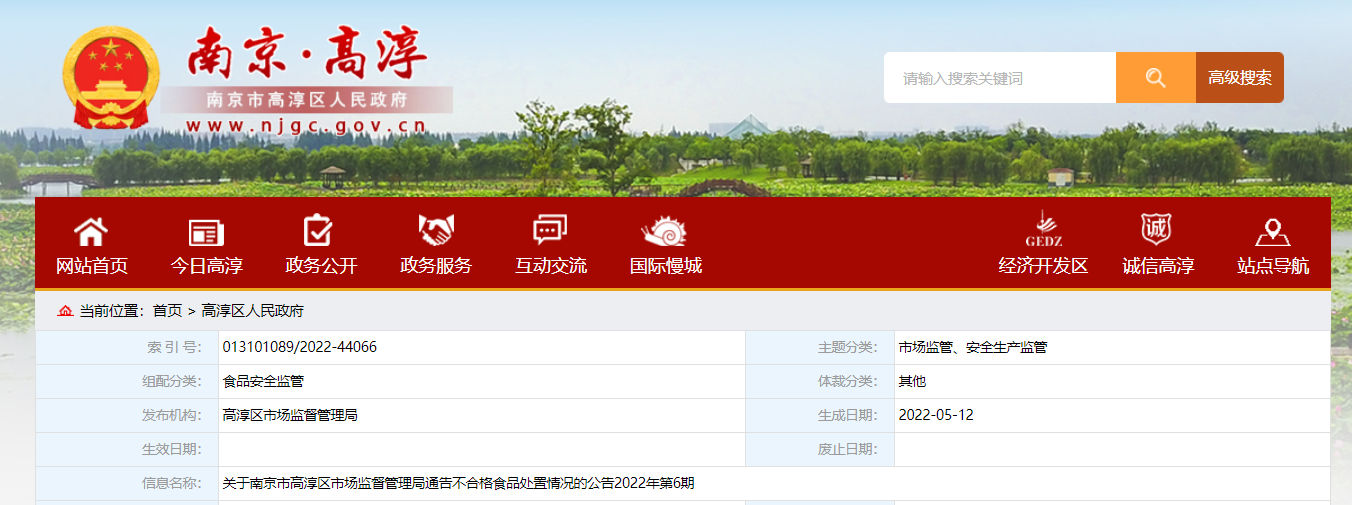The height and width of the screenshot is (505, 1352).
Task: Click the newspaper icon above 今日高淳
Action: (206, 232)
